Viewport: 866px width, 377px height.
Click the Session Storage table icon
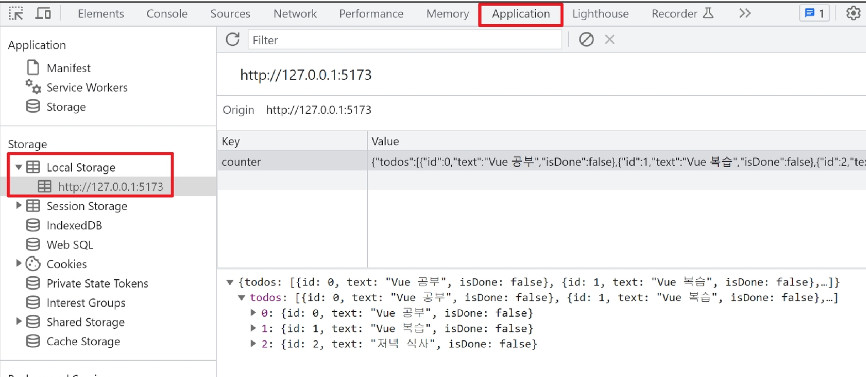coord(33,206)
